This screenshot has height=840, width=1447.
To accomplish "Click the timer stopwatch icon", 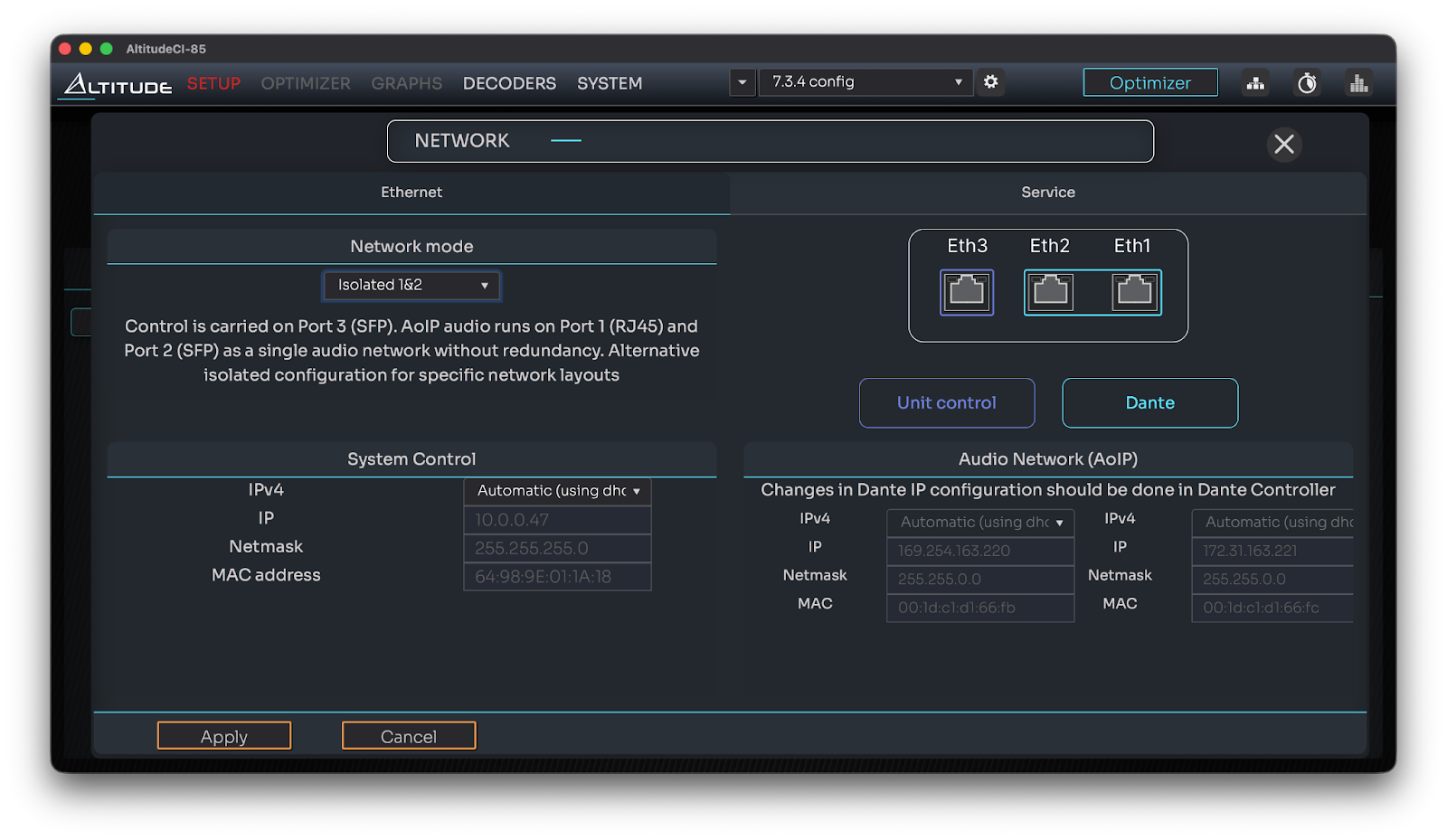I will point(1307,83).
